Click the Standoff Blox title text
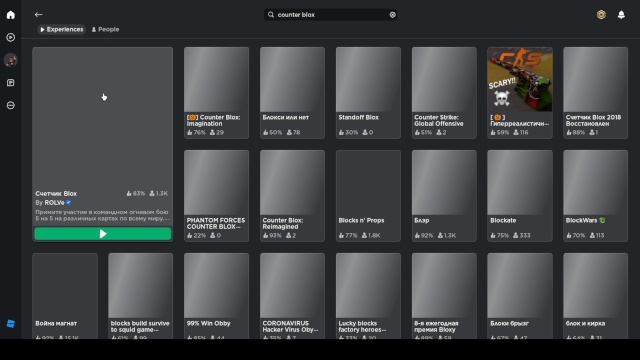Screen dimensions: 640x360 pos(358,117)
